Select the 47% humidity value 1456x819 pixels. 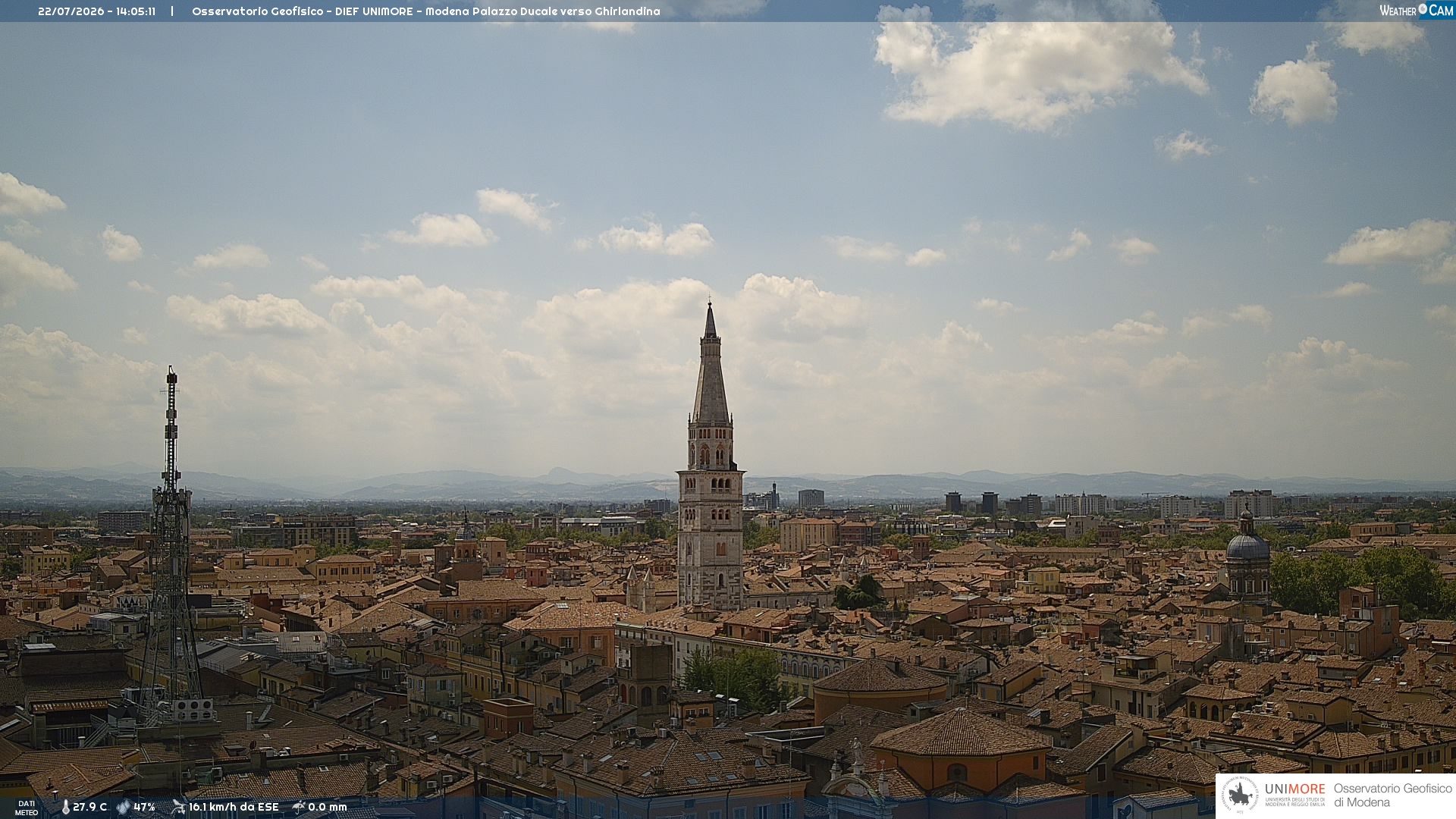pyautogui.click(x=144, y=808)
